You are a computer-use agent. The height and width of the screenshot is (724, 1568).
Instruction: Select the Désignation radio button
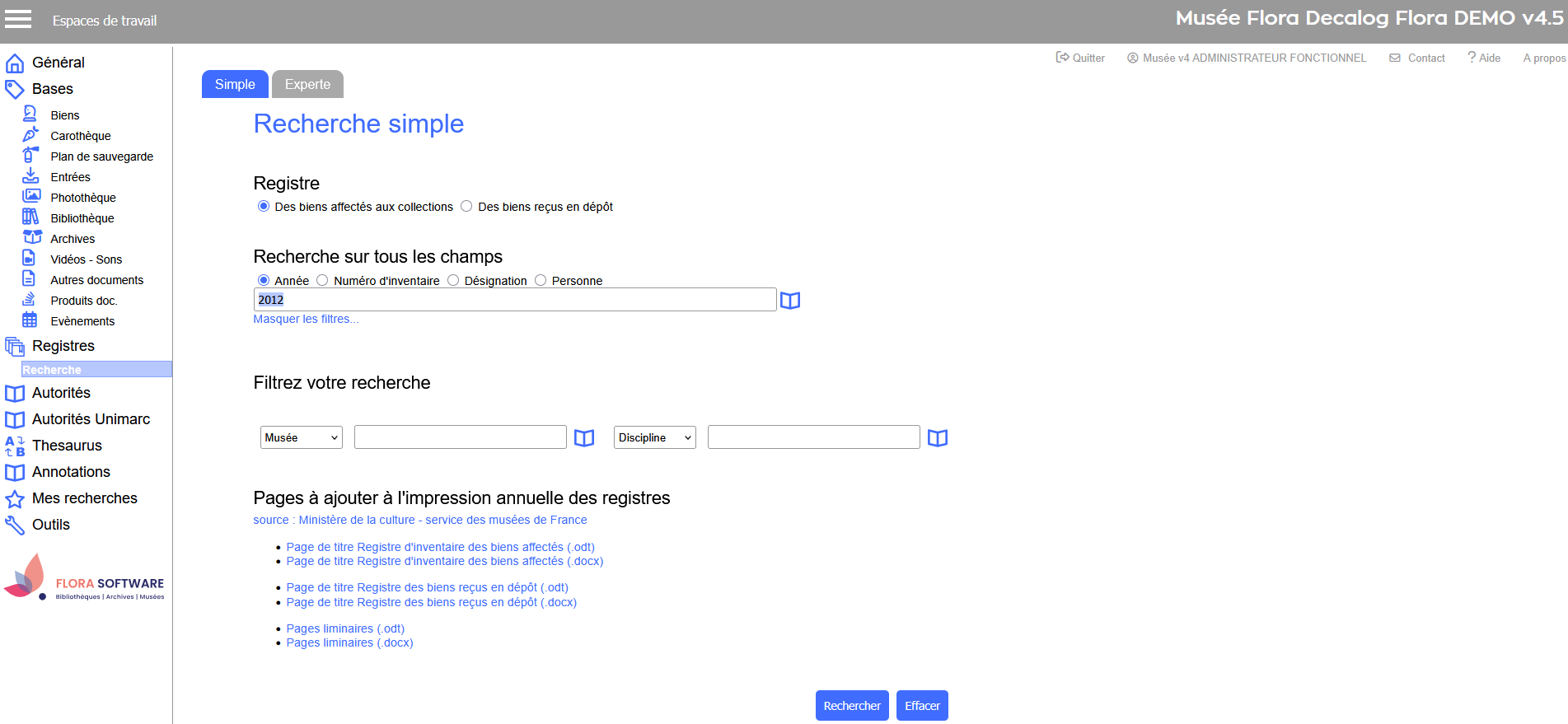(x=453, y=281)
